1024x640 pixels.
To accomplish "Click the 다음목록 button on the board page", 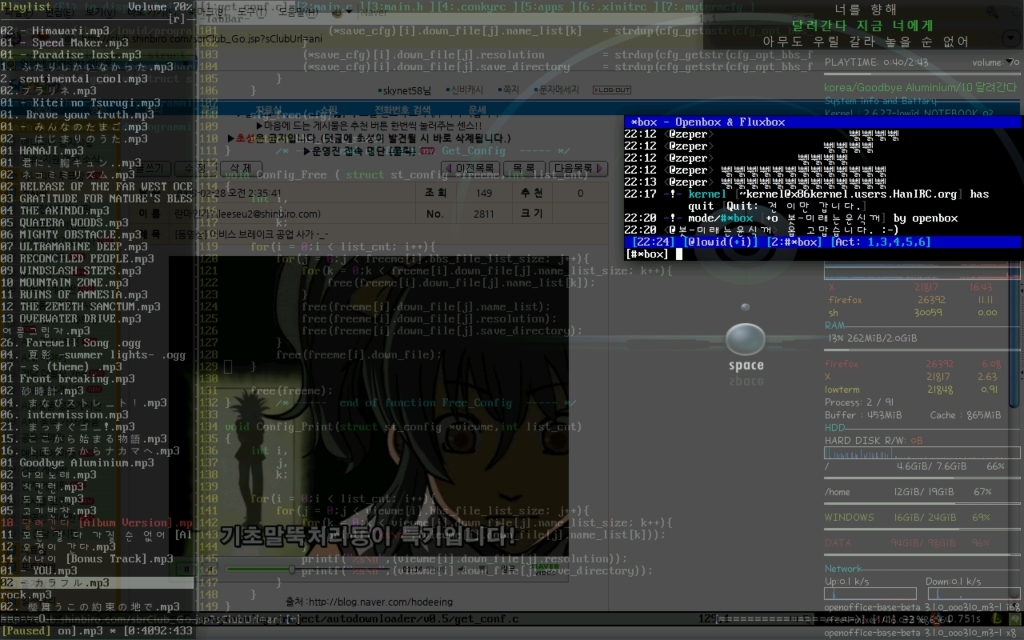I will coord(577,168).
